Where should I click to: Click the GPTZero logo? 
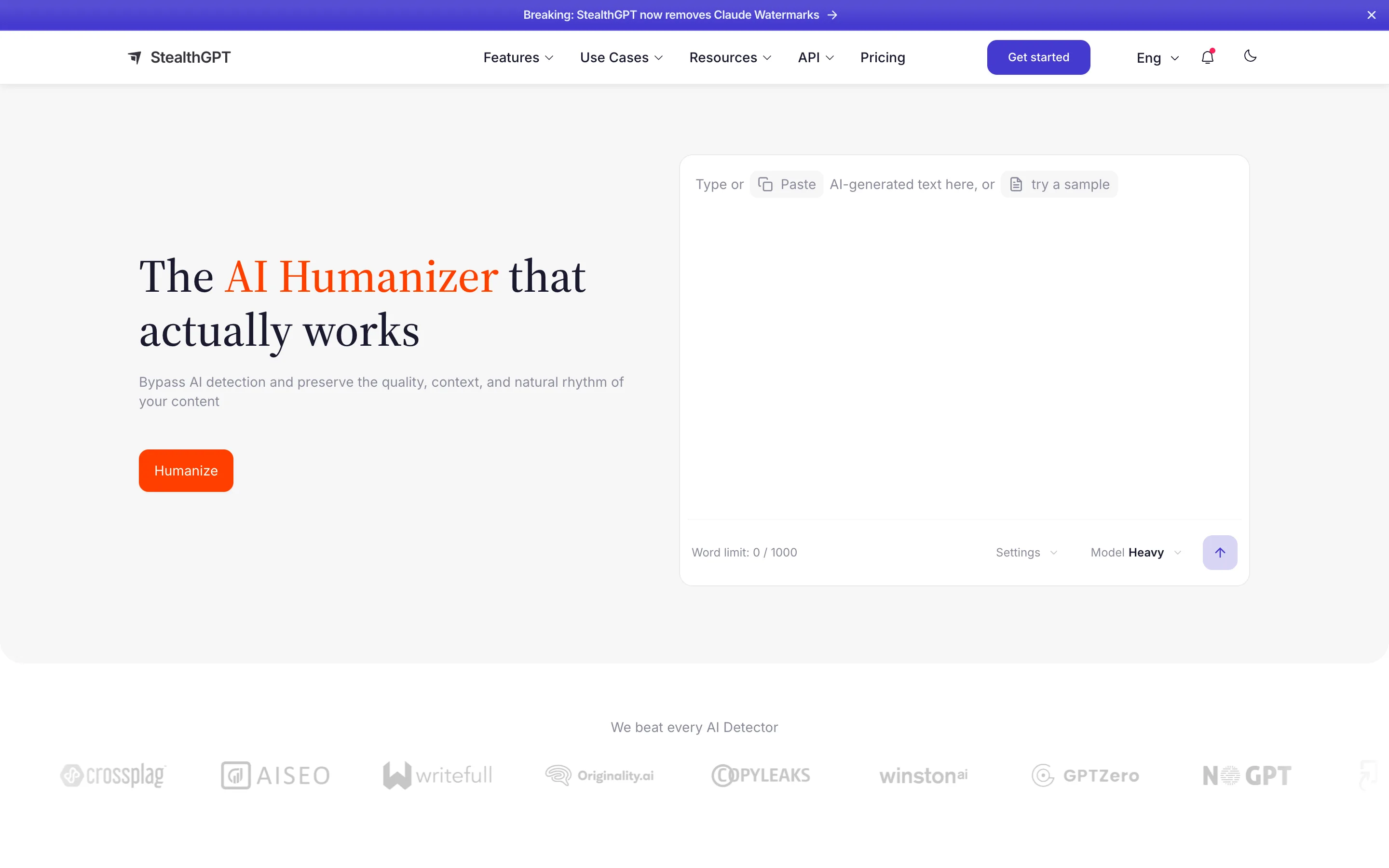click(1085, 775)
